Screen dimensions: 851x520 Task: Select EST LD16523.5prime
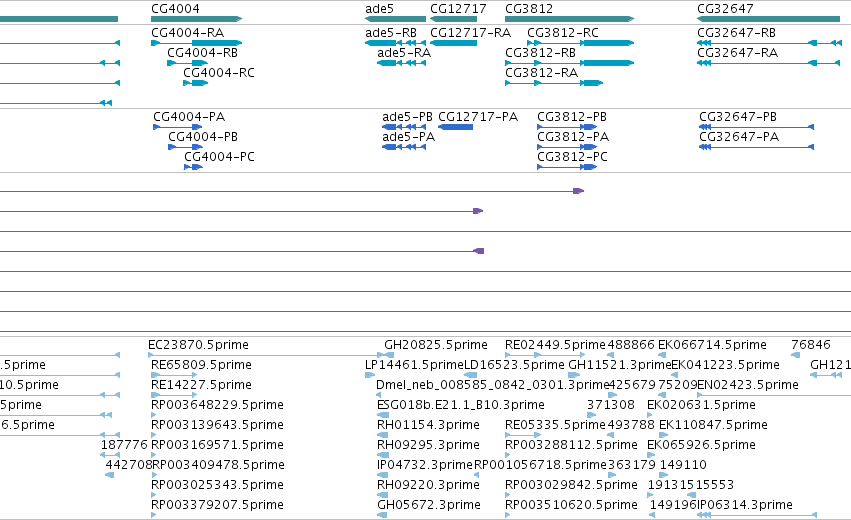[515, 365]
